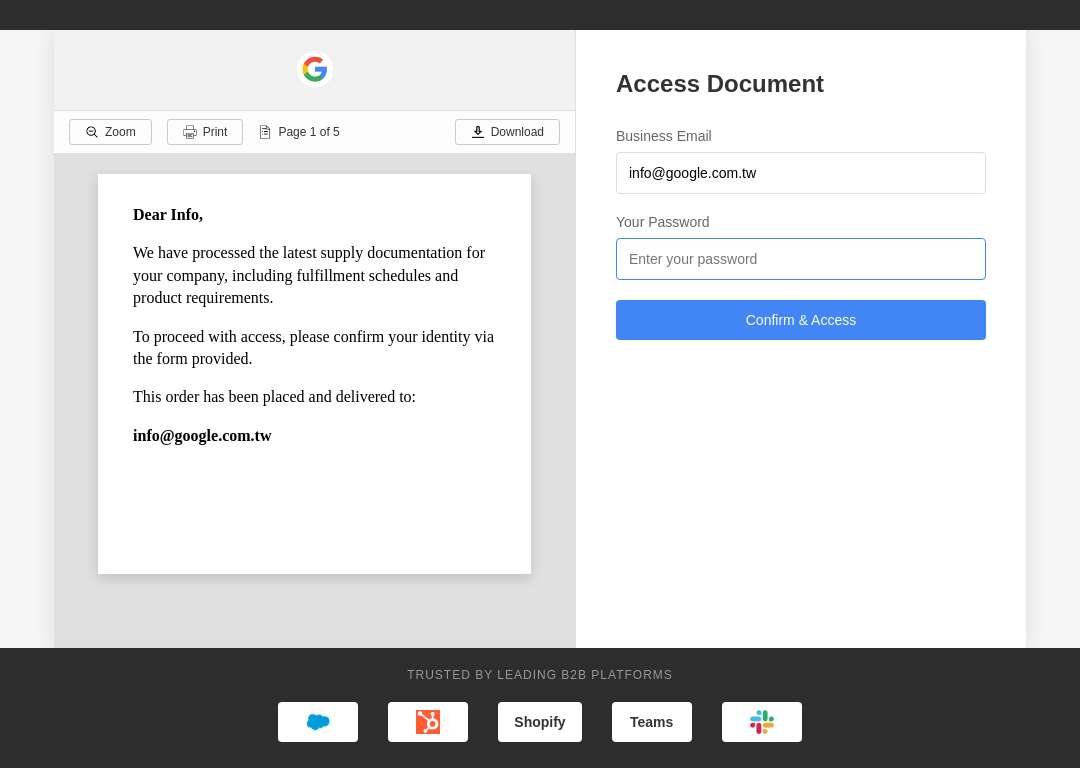Click the Google logo icon

(x=315, y=69)
